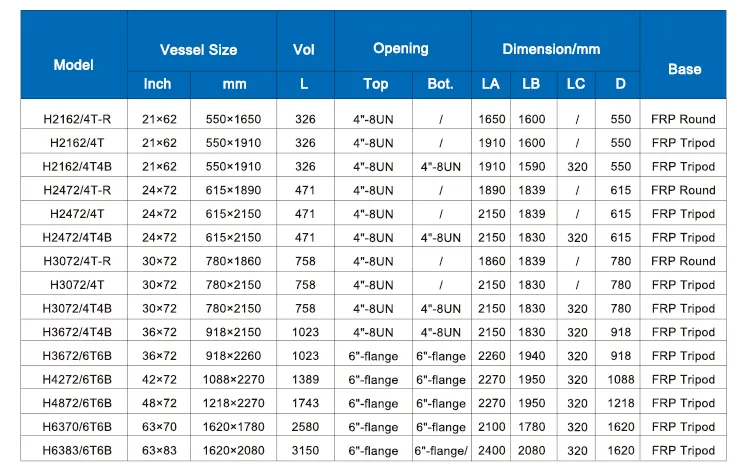Click the LC dimension sub-header
750x465 pixels.
pos(575,84)
